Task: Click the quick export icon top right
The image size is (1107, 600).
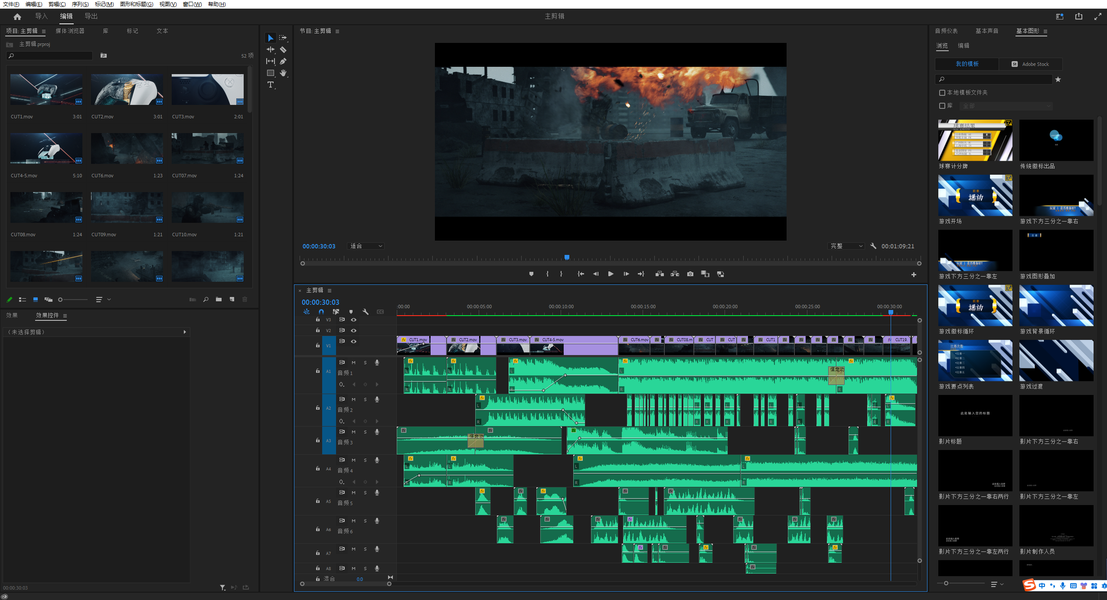Action: click(x=1079, y=16)
